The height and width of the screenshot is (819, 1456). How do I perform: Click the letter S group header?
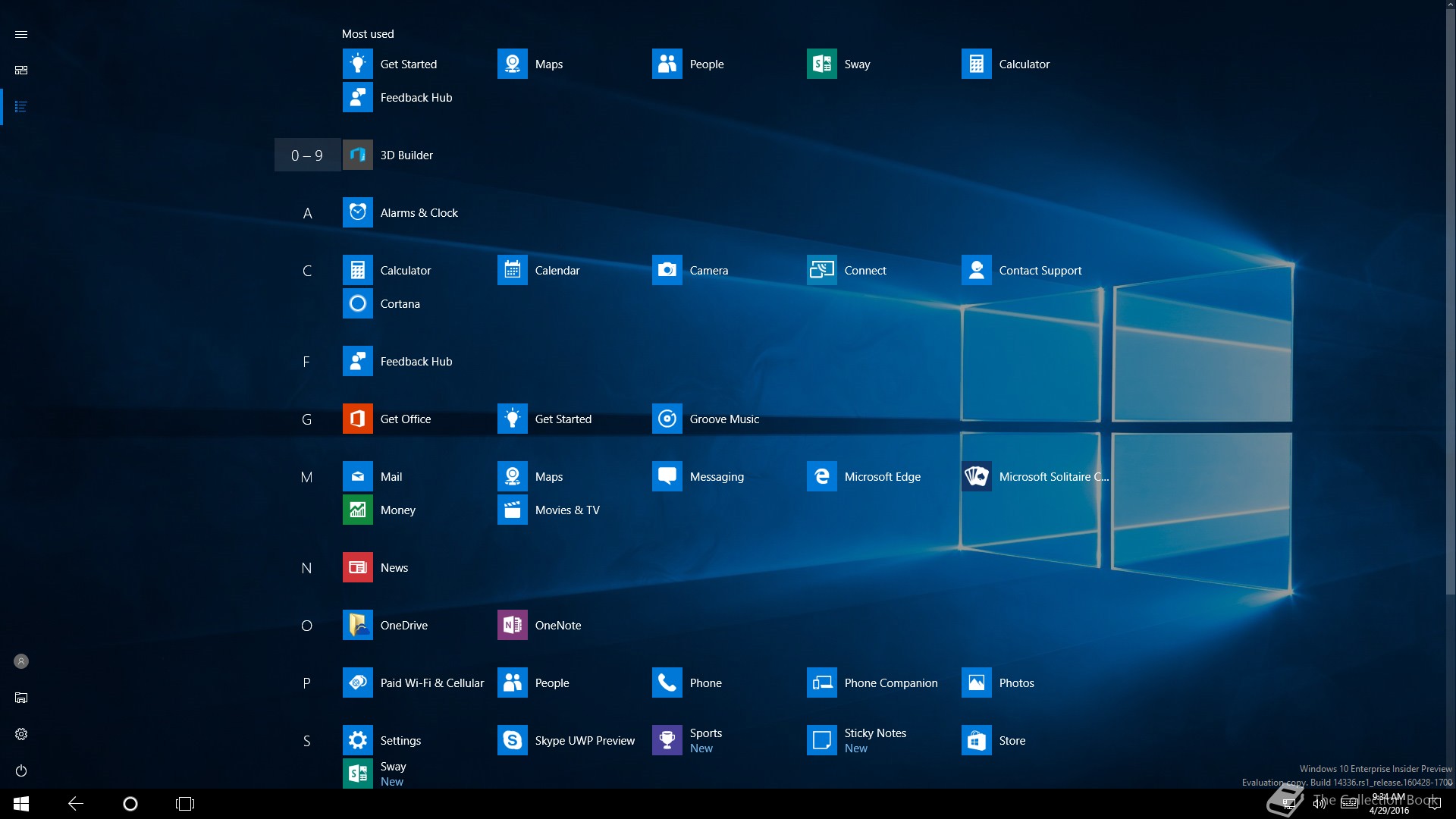(x=306, y=741)
